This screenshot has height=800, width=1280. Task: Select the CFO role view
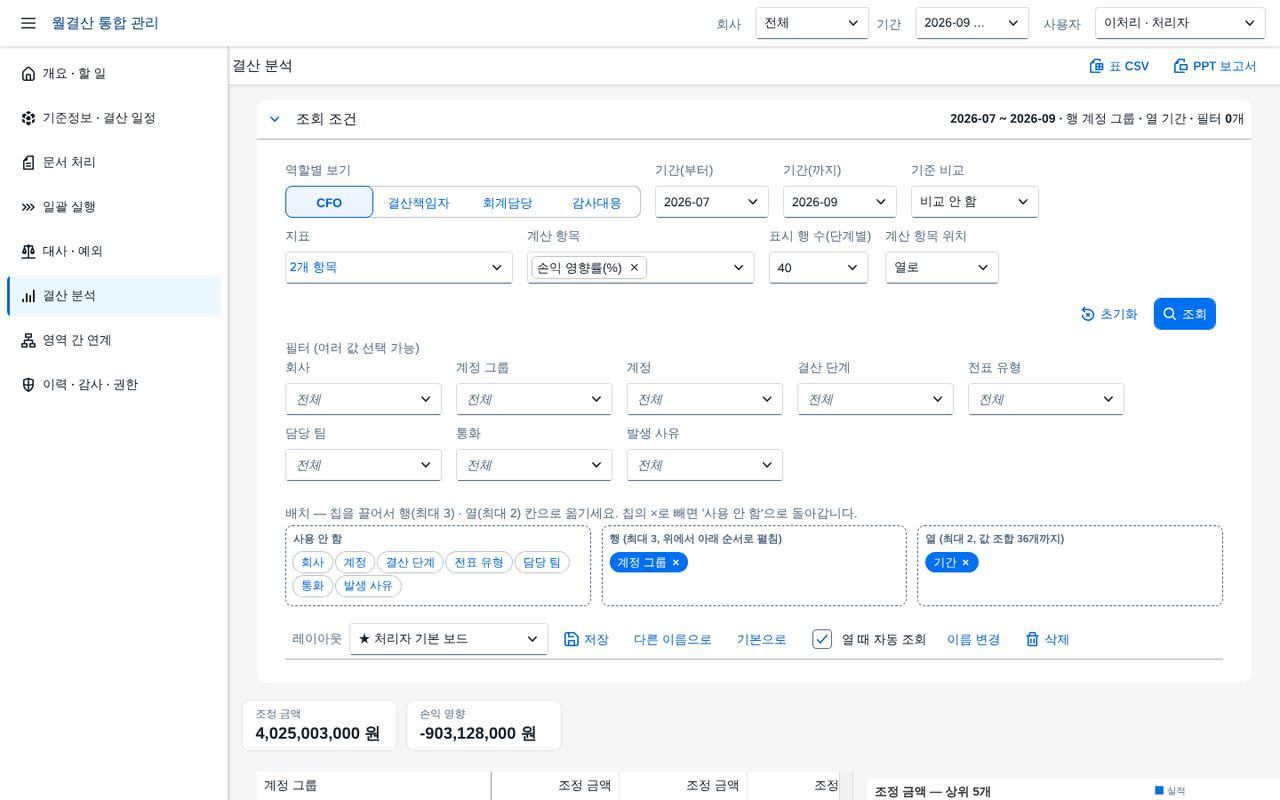click(x=329, y=202)
